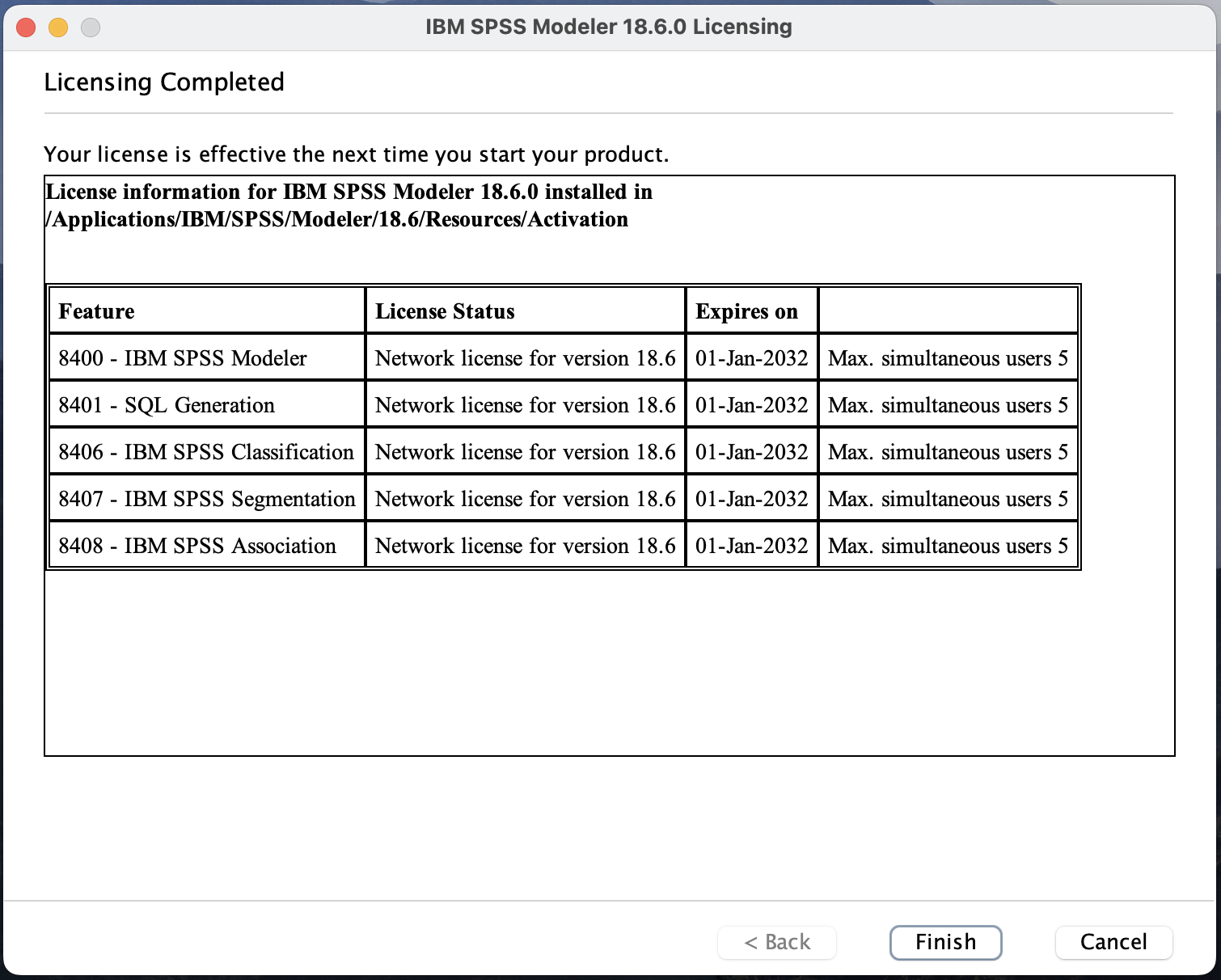Click the Licensing Completed heading
The image size is (1221, 980).
164,82
